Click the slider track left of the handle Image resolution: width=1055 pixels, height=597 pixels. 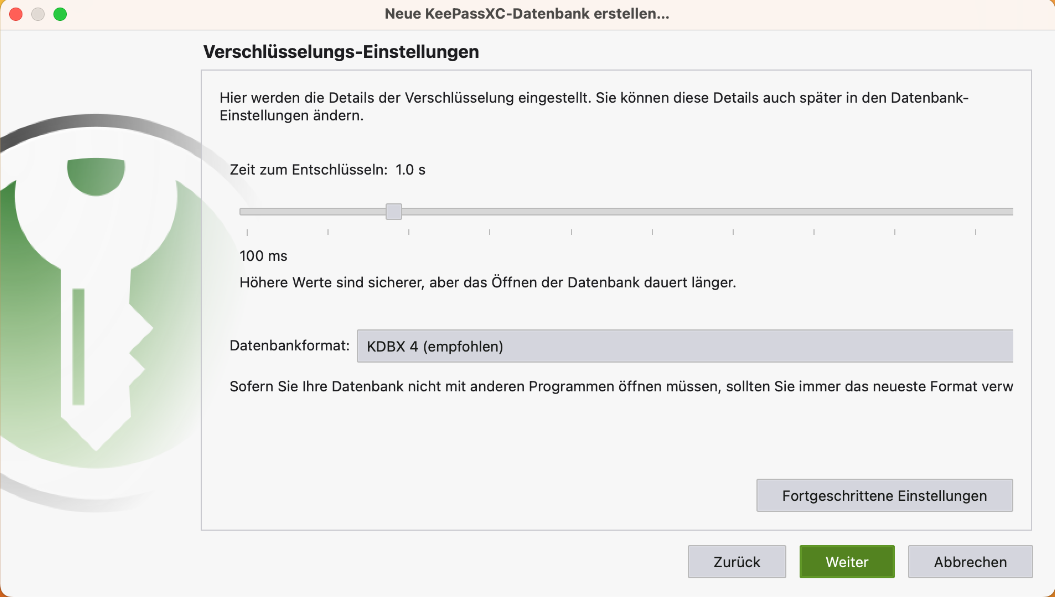coord(310,211)
